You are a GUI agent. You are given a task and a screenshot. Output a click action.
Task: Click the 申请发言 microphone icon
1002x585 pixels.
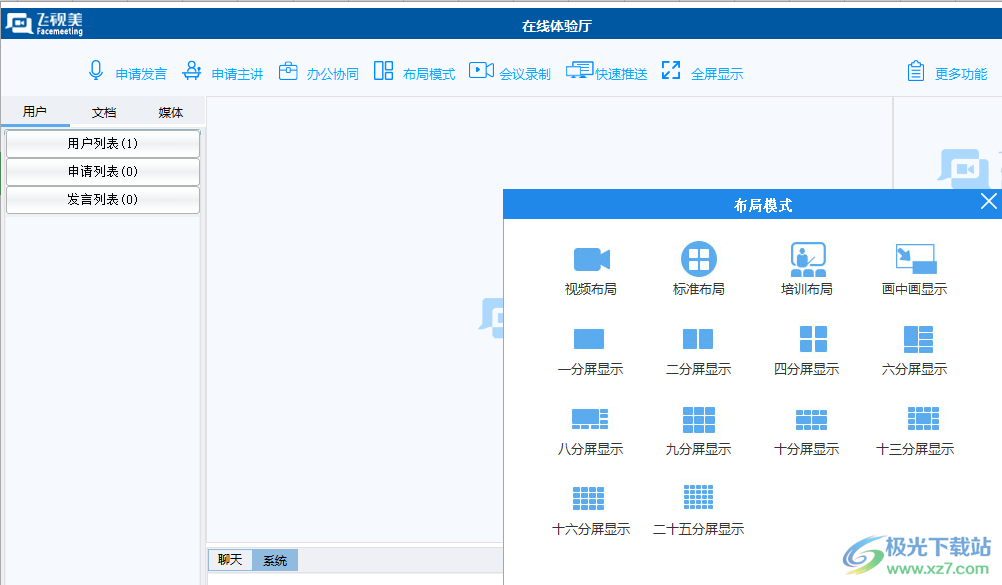(97, 71)
